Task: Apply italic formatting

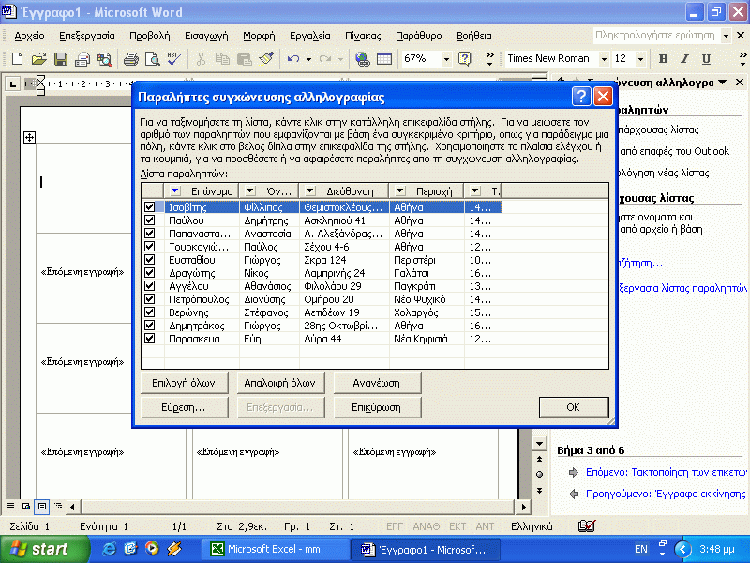Action: [684, 59]
